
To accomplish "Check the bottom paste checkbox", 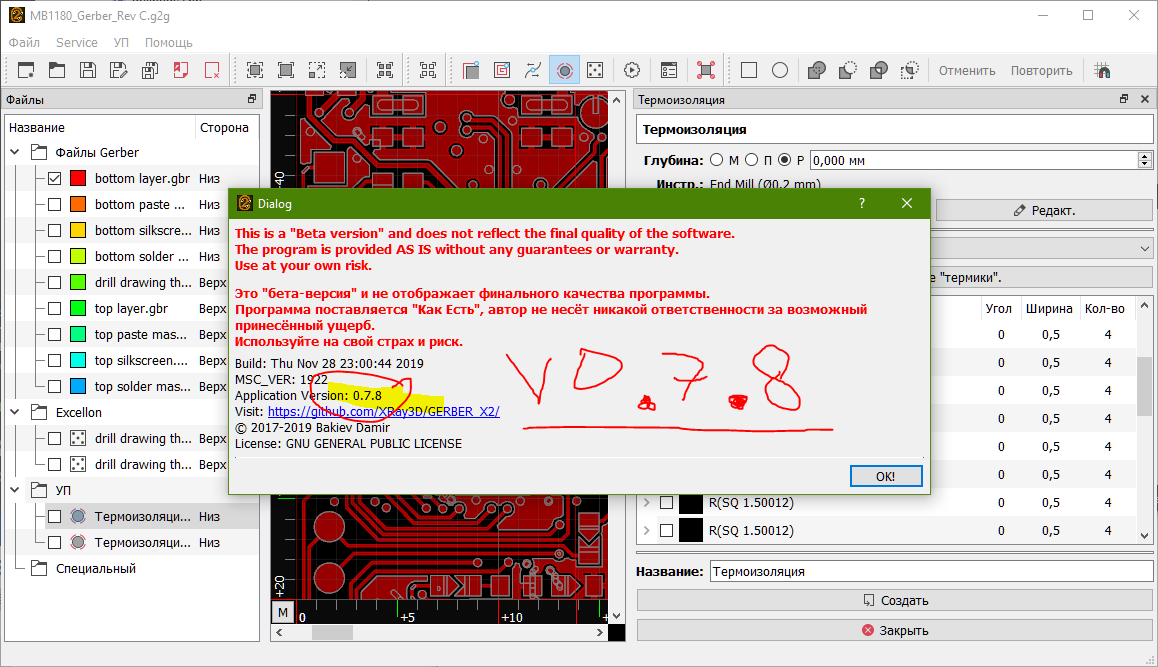I will pyautogui.click(x=55, y=204).
